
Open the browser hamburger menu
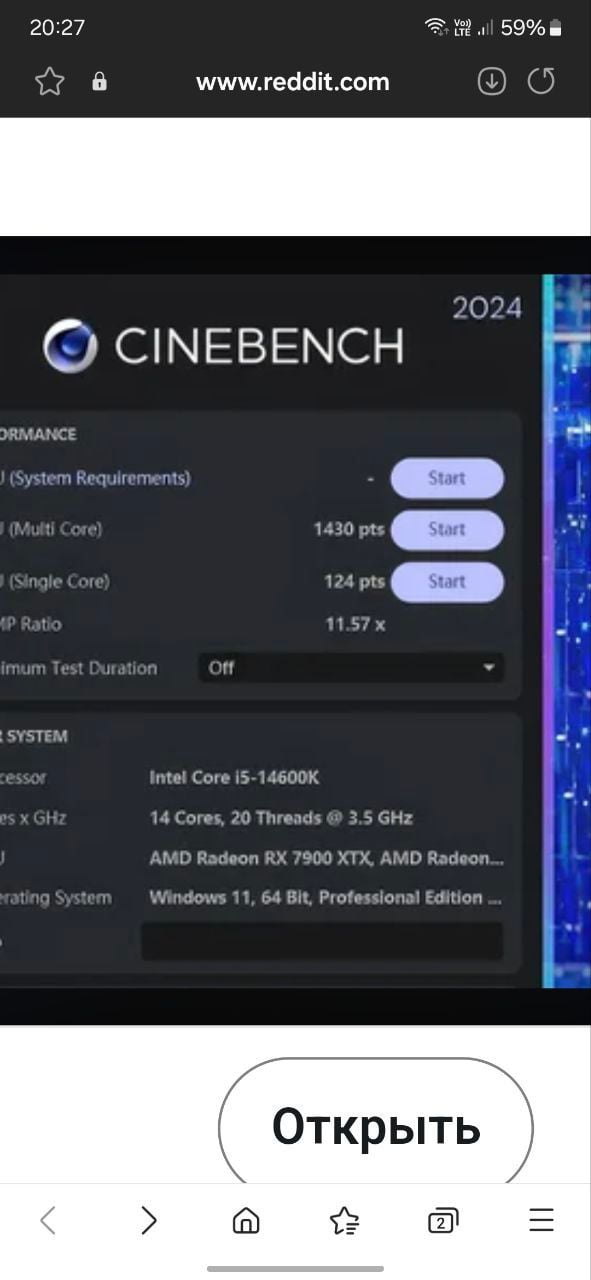(x=541, y=1220)
